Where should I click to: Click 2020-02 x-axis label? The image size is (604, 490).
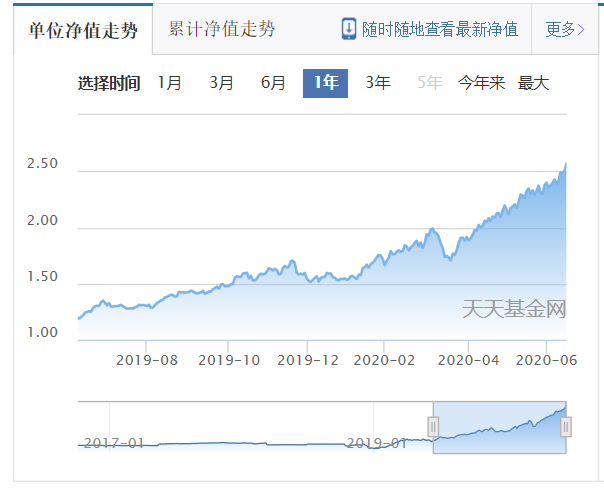384,360
